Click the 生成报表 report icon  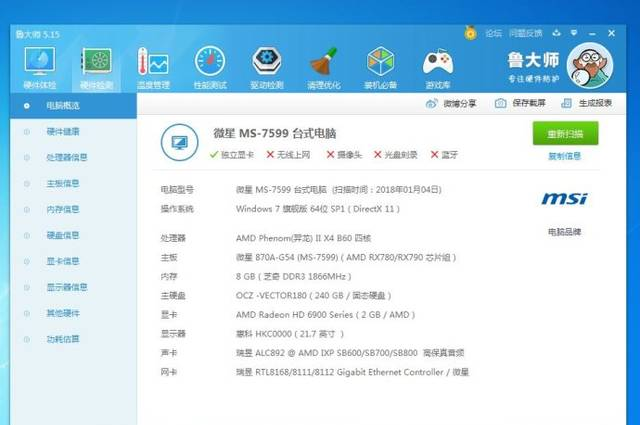(x=566, y=103)
